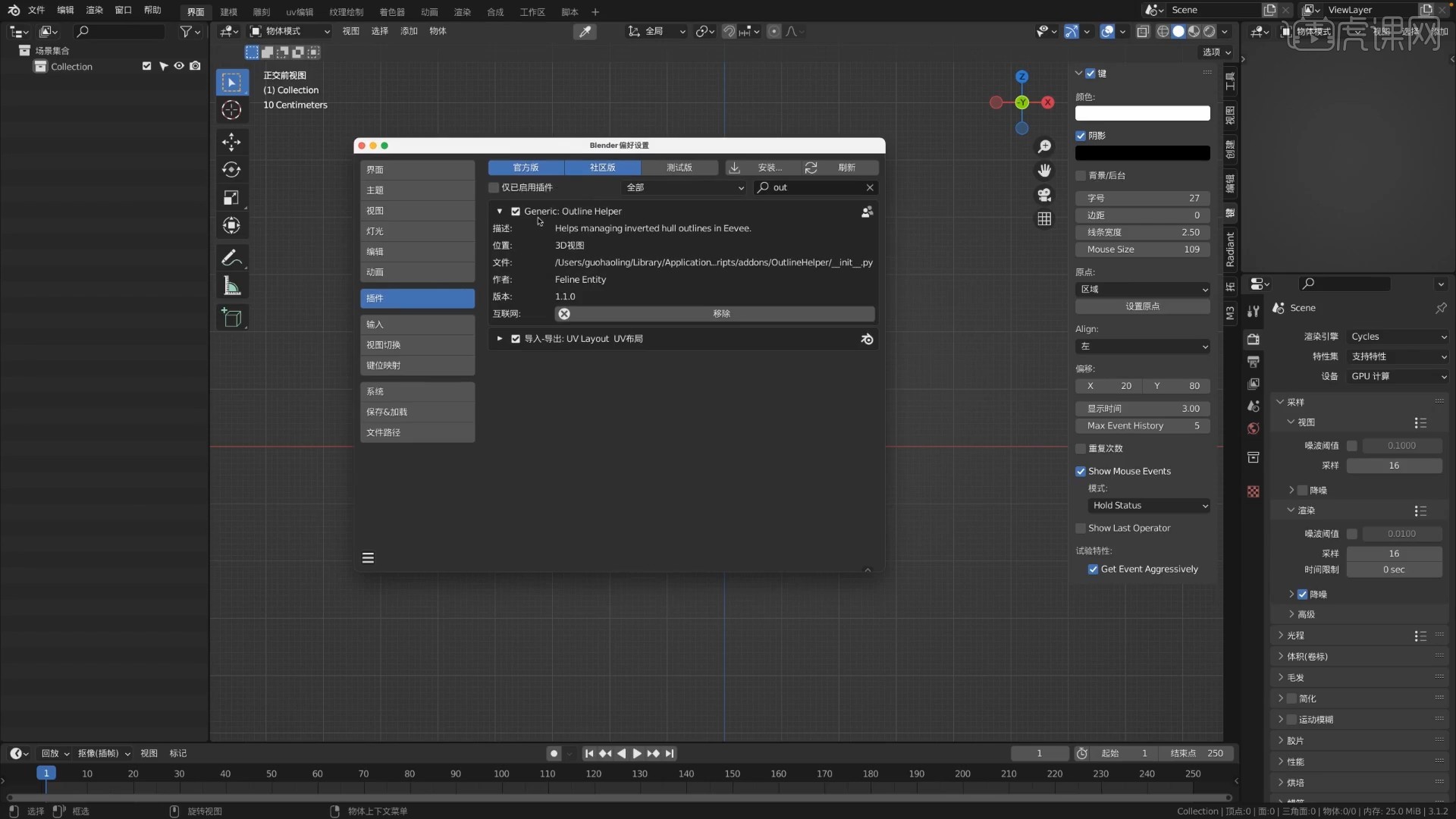Switch to the 主题 preferences tab
Viewport: 1456px width, 819px height.
click(417, 190)
